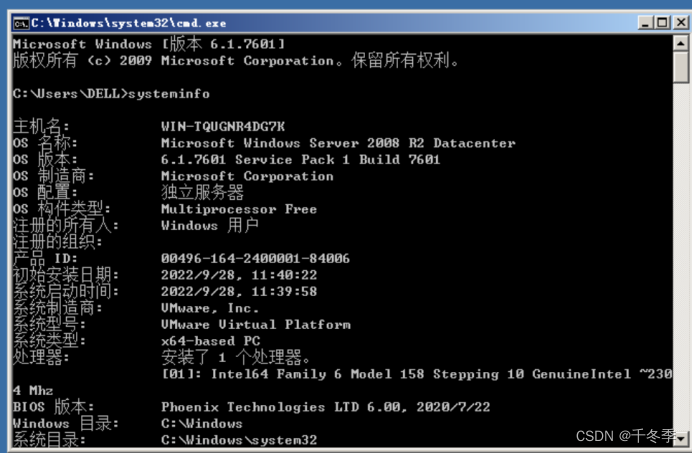Click install date 2022/9/28, 11:40:22
This screenshot has height=454, width=692.
[x=239, y=275]
